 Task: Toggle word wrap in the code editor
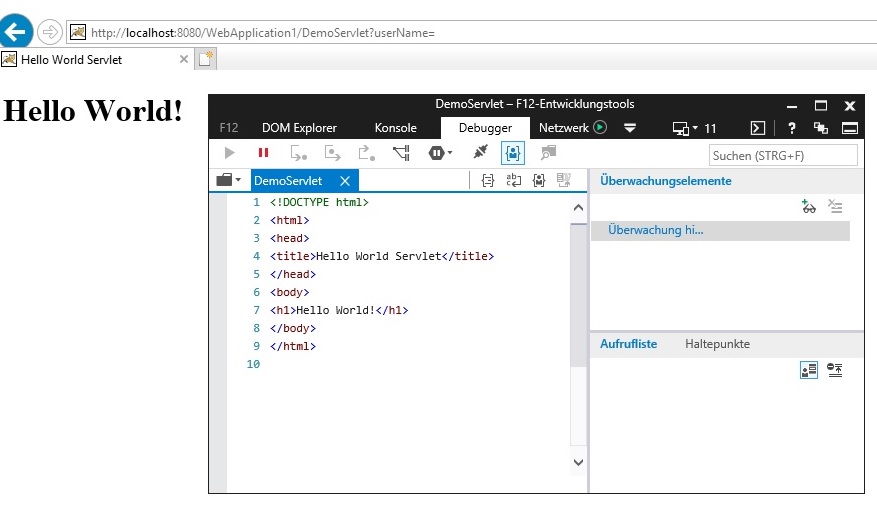click(x=513, y=181)
